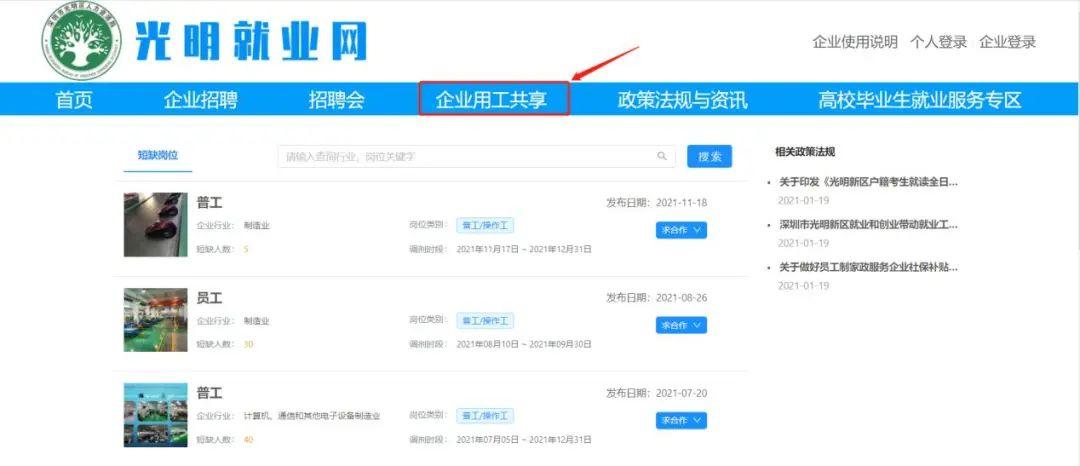
Task: Open 高校毕业生就业服务专区 section
Action: click(920, 100)
